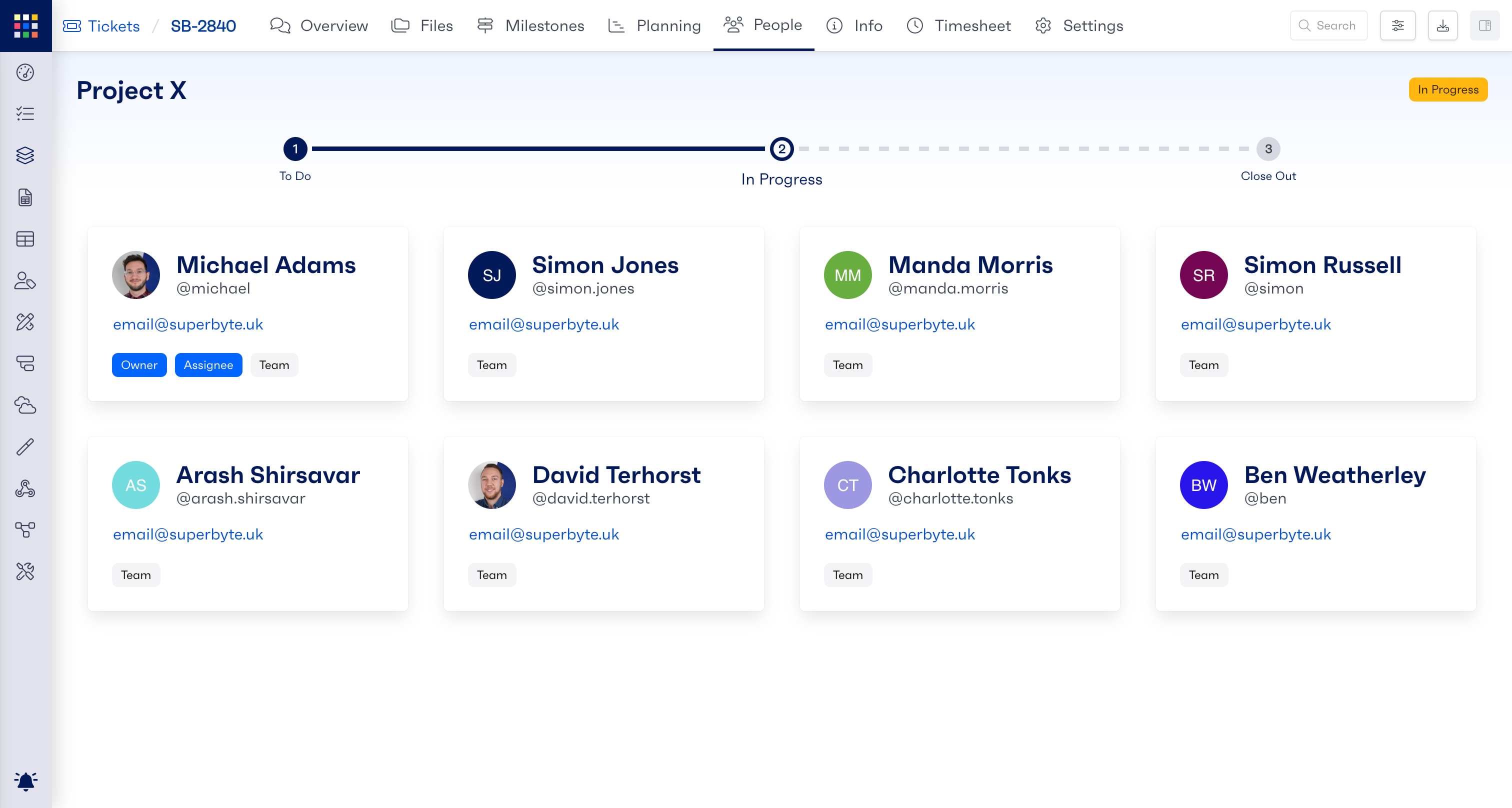Select the ruler measure icon in sidebar
This screenshot has width=1512, height=808.
25,446
